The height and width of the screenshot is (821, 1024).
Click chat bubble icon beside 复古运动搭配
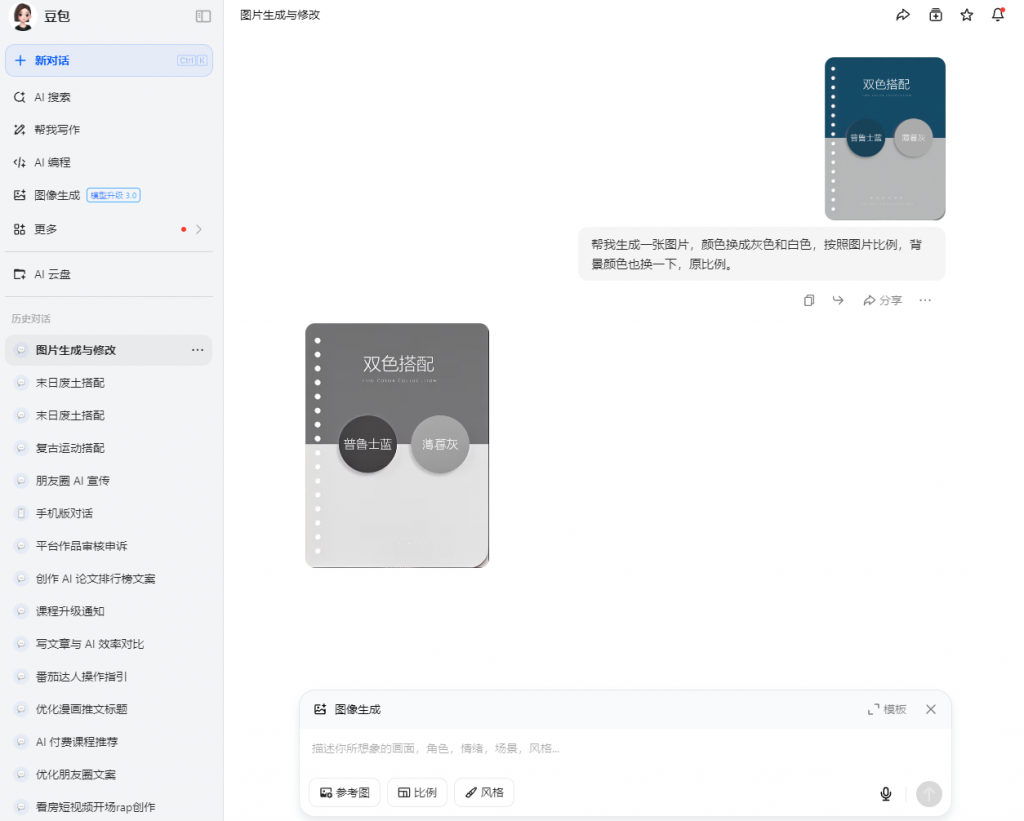click(21, 448)
